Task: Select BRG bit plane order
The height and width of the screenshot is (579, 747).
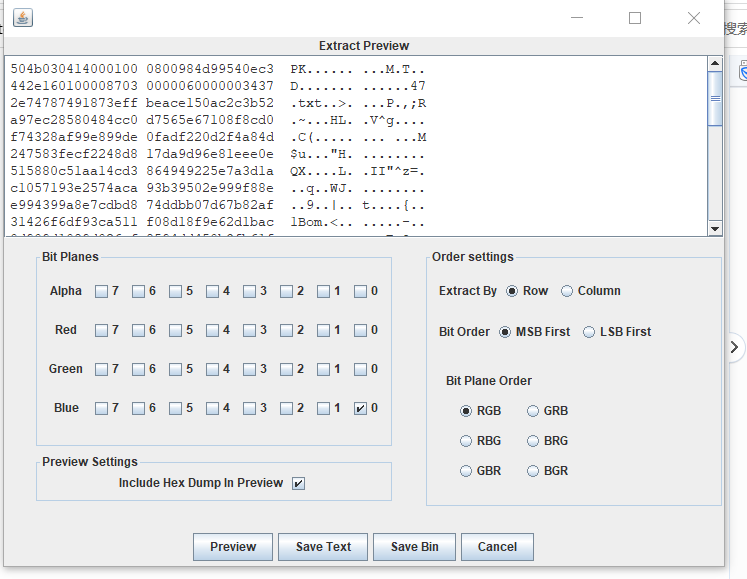Action: (533, 441)
